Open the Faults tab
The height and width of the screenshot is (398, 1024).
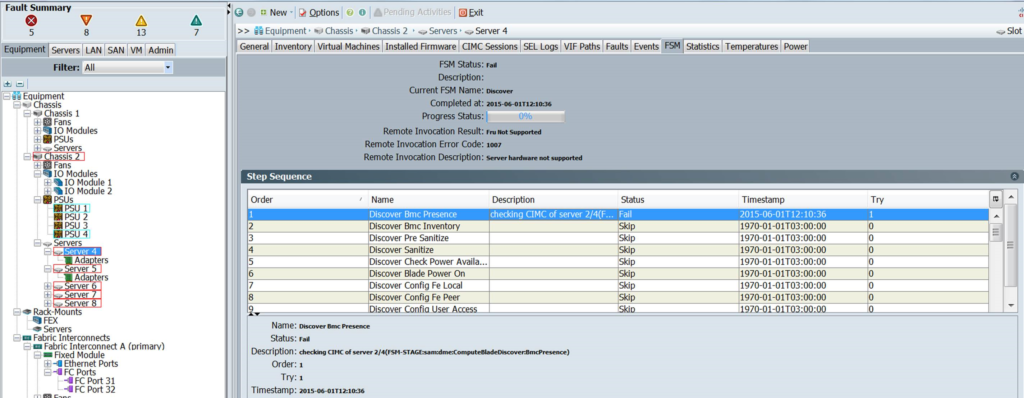[616, 46]
